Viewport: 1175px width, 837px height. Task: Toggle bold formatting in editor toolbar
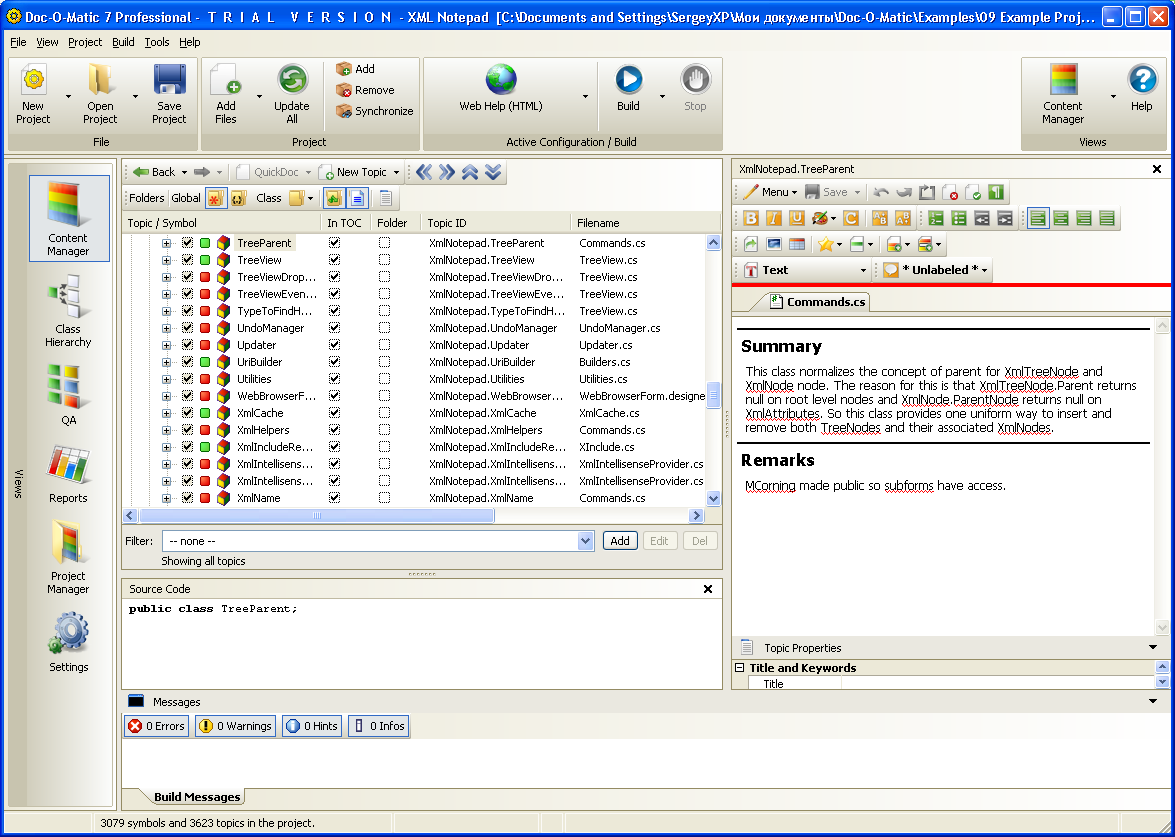[x=752, y=218]
